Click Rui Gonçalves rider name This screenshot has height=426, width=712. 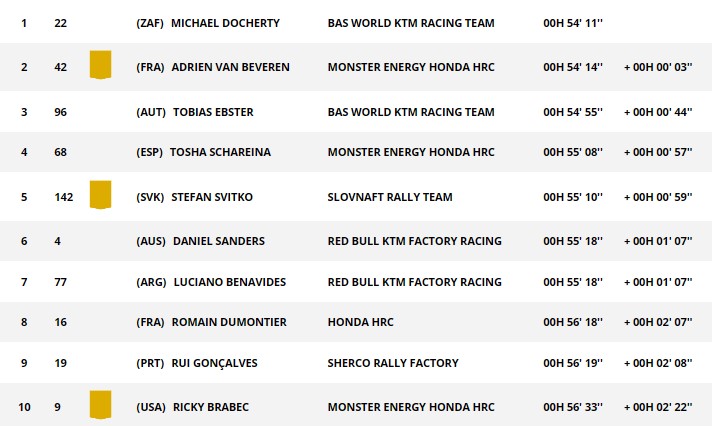[214, 363]
